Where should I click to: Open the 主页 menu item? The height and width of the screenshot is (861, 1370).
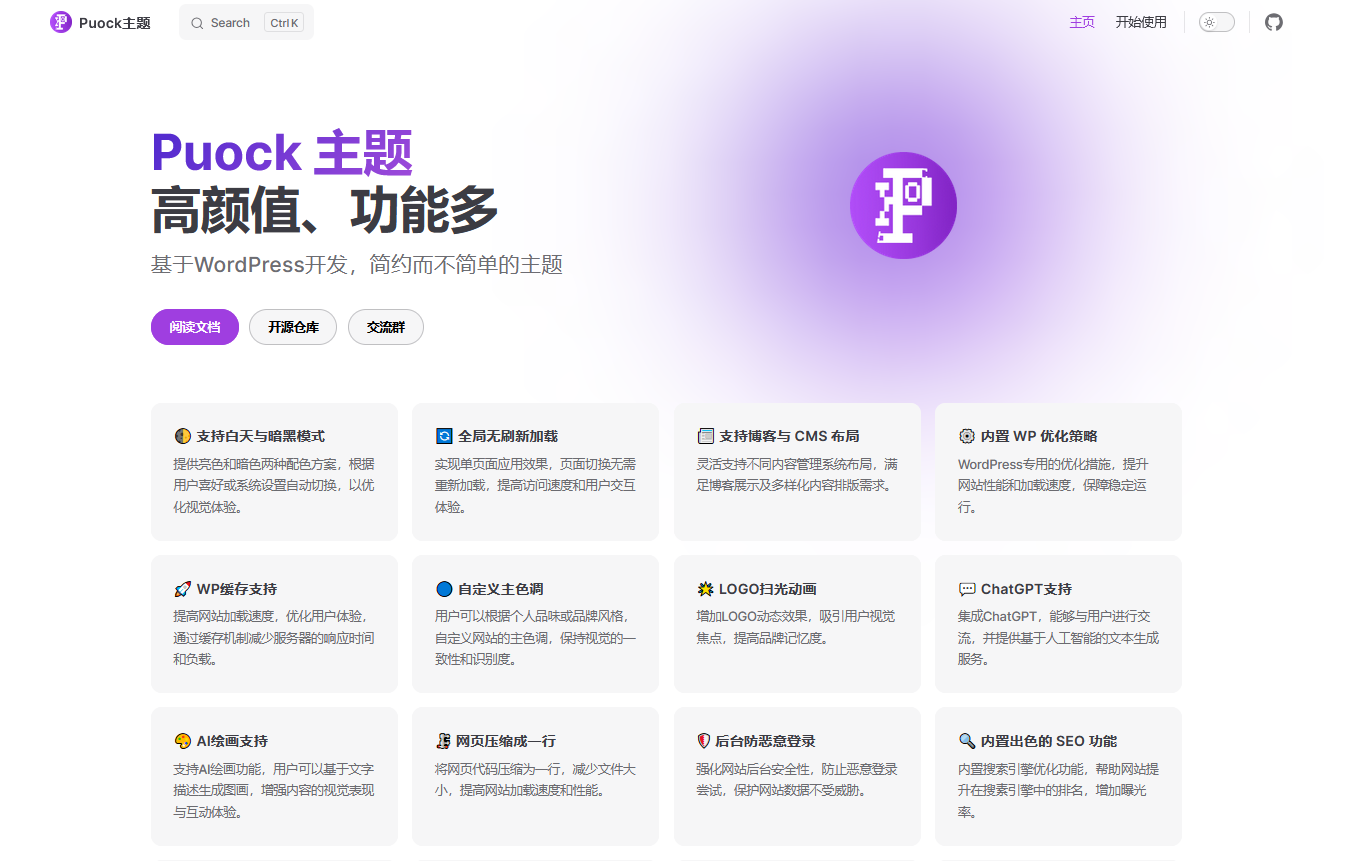1082,21
